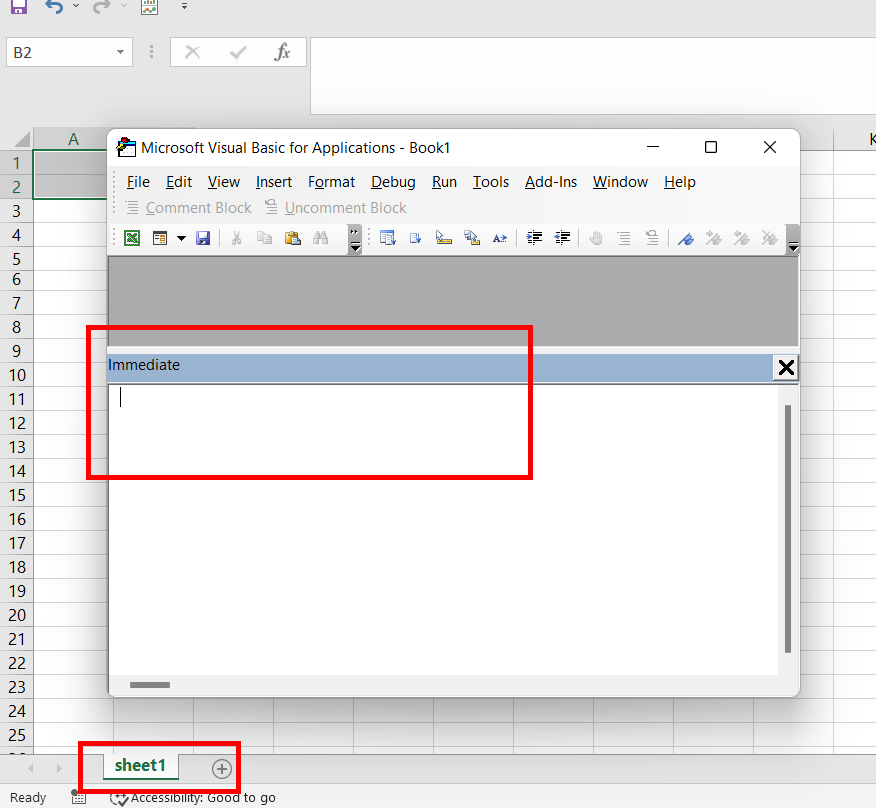This screenshot has width=876, height=808.
Task: Open the Undo history dropdown arrow
Action: [76, 6]
